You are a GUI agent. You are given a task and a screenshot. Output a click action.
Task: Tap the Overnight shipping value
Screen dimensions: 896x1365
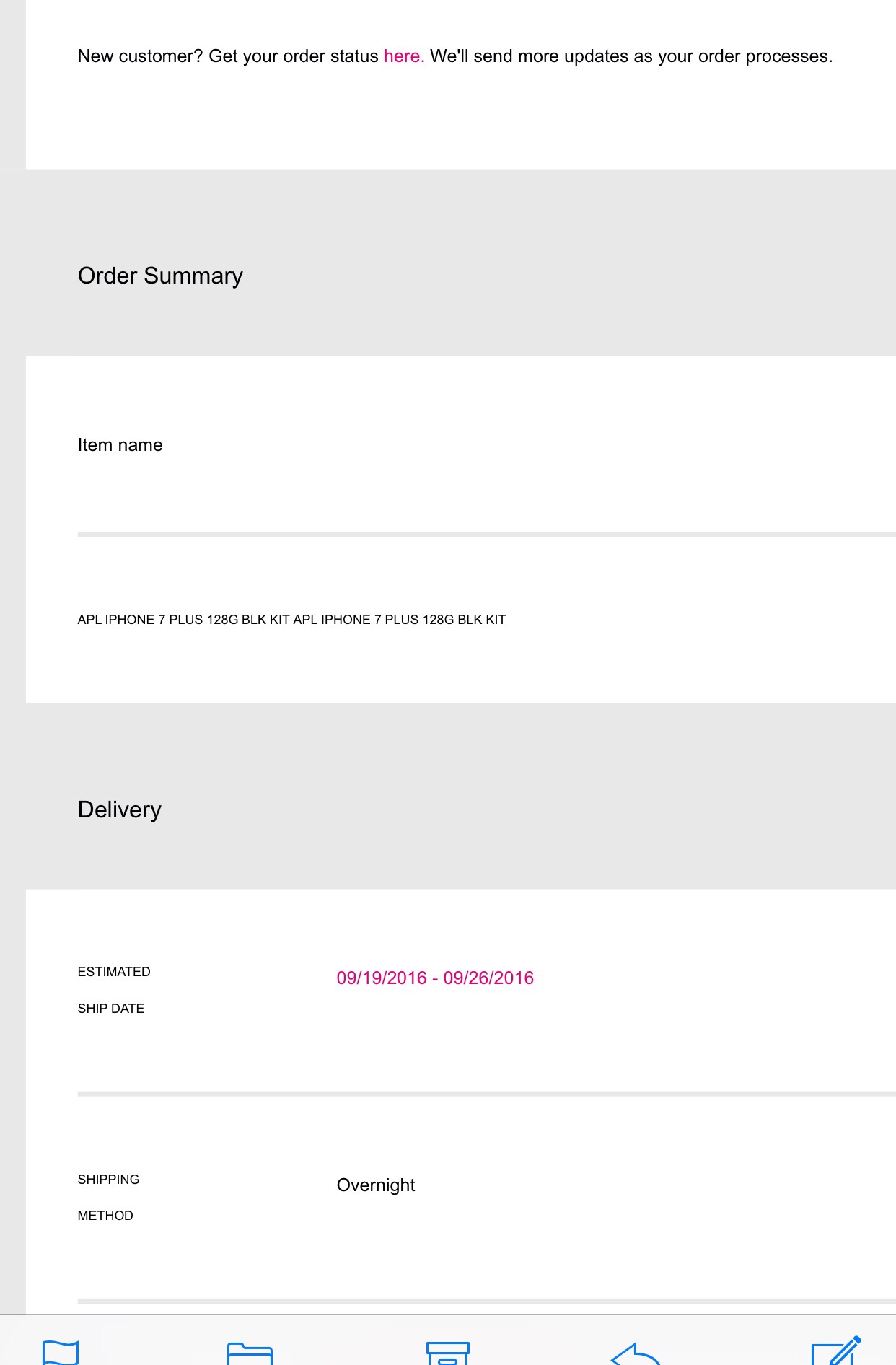376,1185
